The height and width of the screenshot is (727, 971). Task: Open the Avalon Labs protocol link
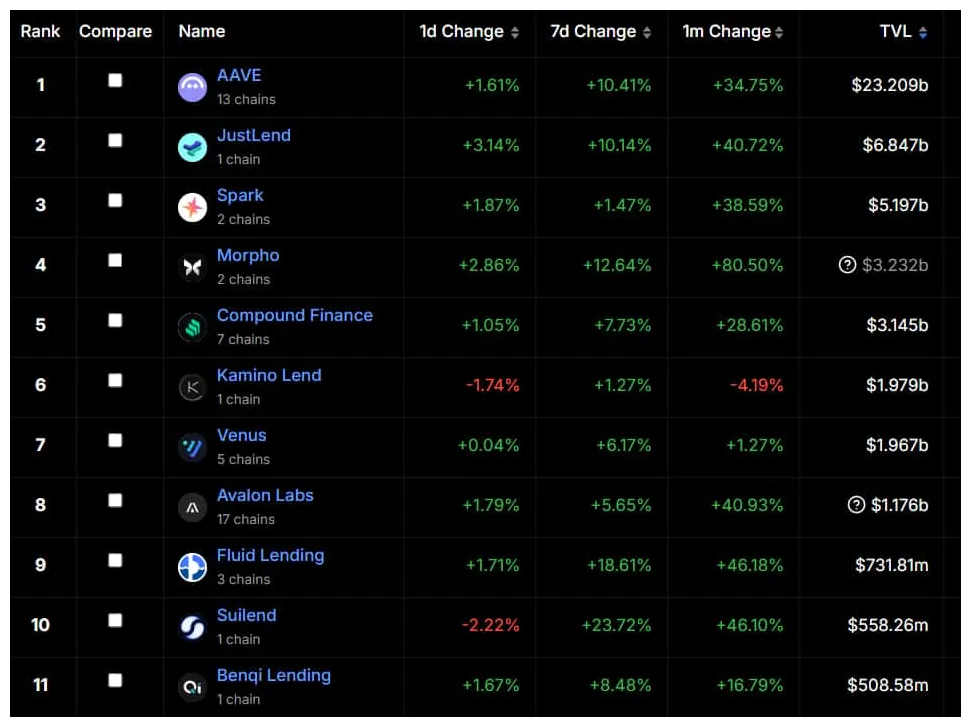(x=265, y=495)
